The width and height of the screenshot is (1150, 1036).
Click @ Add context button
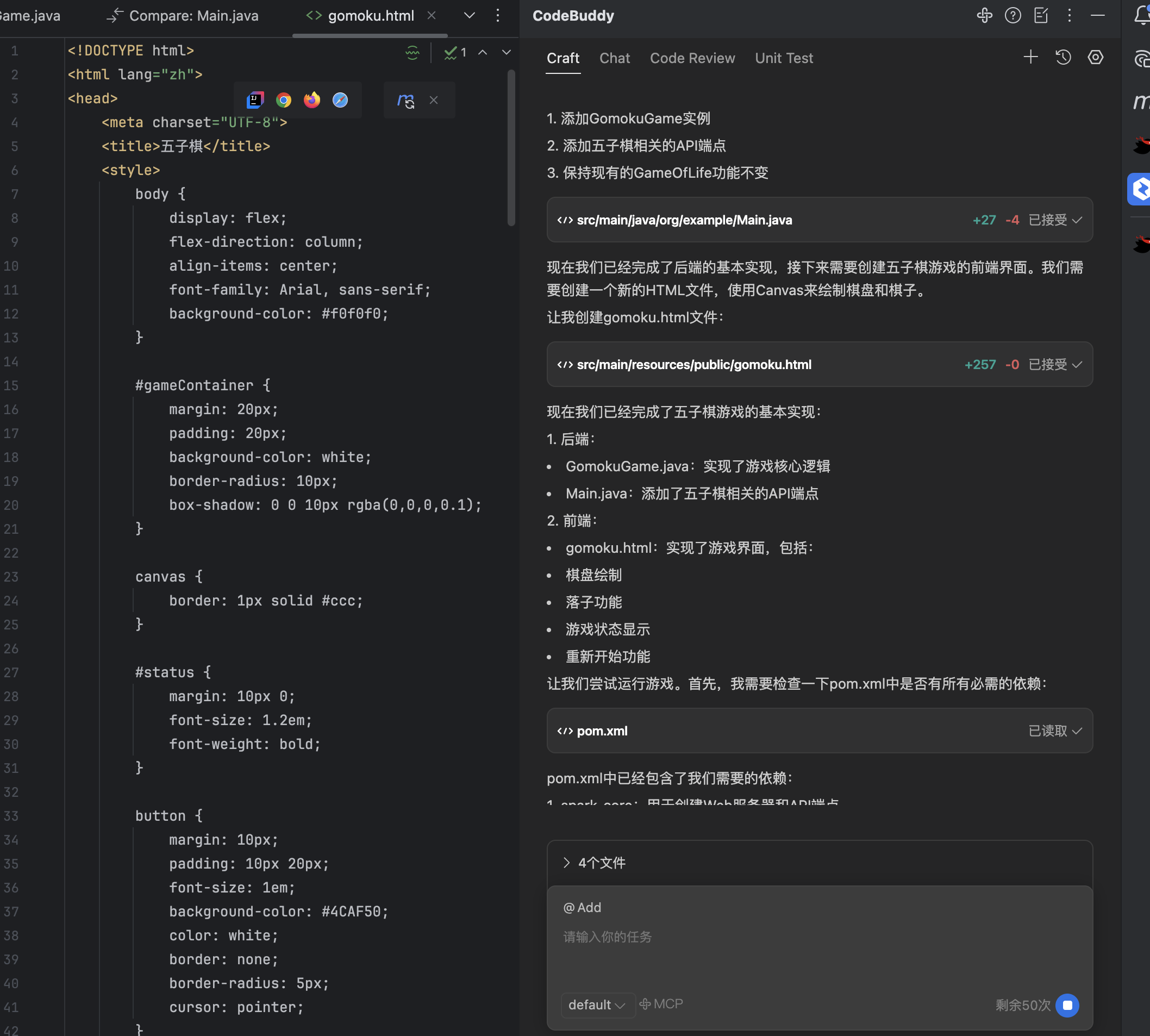[x=582, y=907]
